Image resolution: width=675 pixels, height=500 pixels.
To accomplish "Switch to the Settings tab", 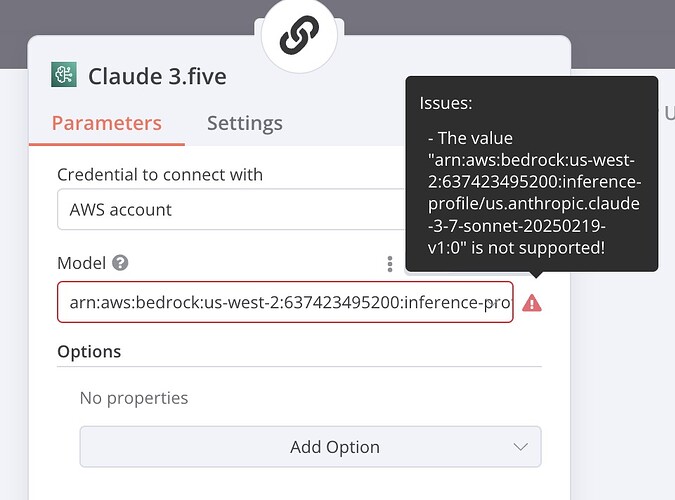I will 245,123.
